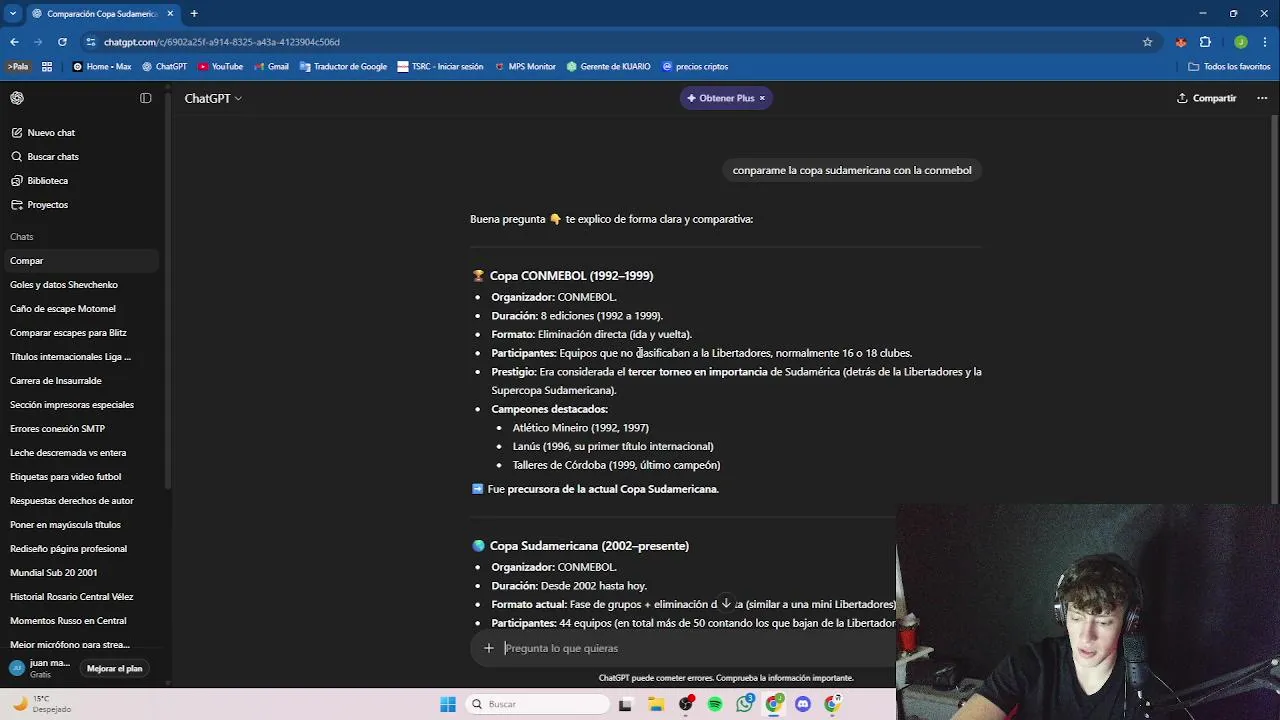Click the ChatGPT logo in sidebar
Image resolution: width=1280 pixels, height=720 pixels.
pos(17,98)
